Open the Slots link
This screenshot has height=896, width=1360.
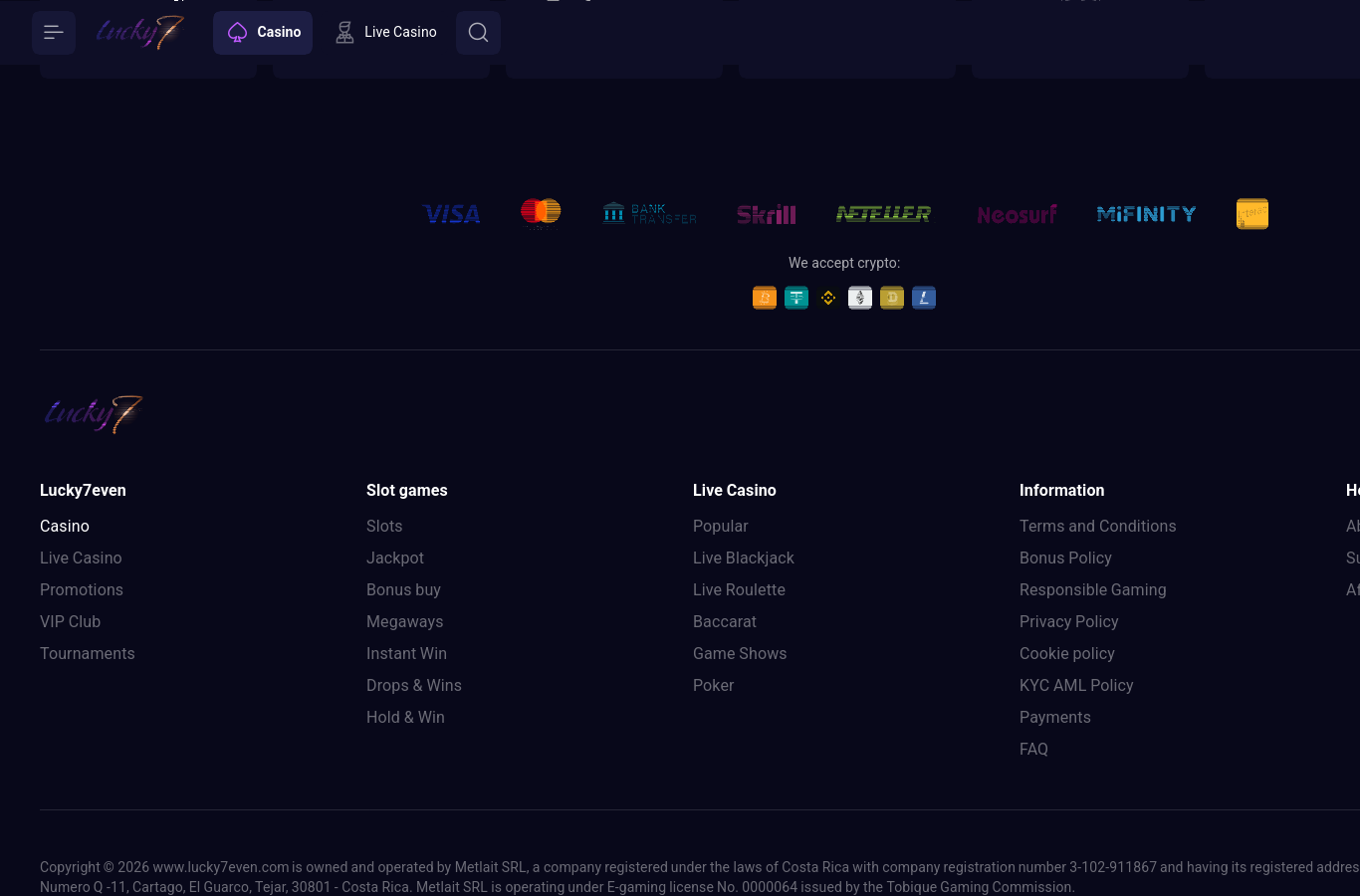(x=384, y=526)
